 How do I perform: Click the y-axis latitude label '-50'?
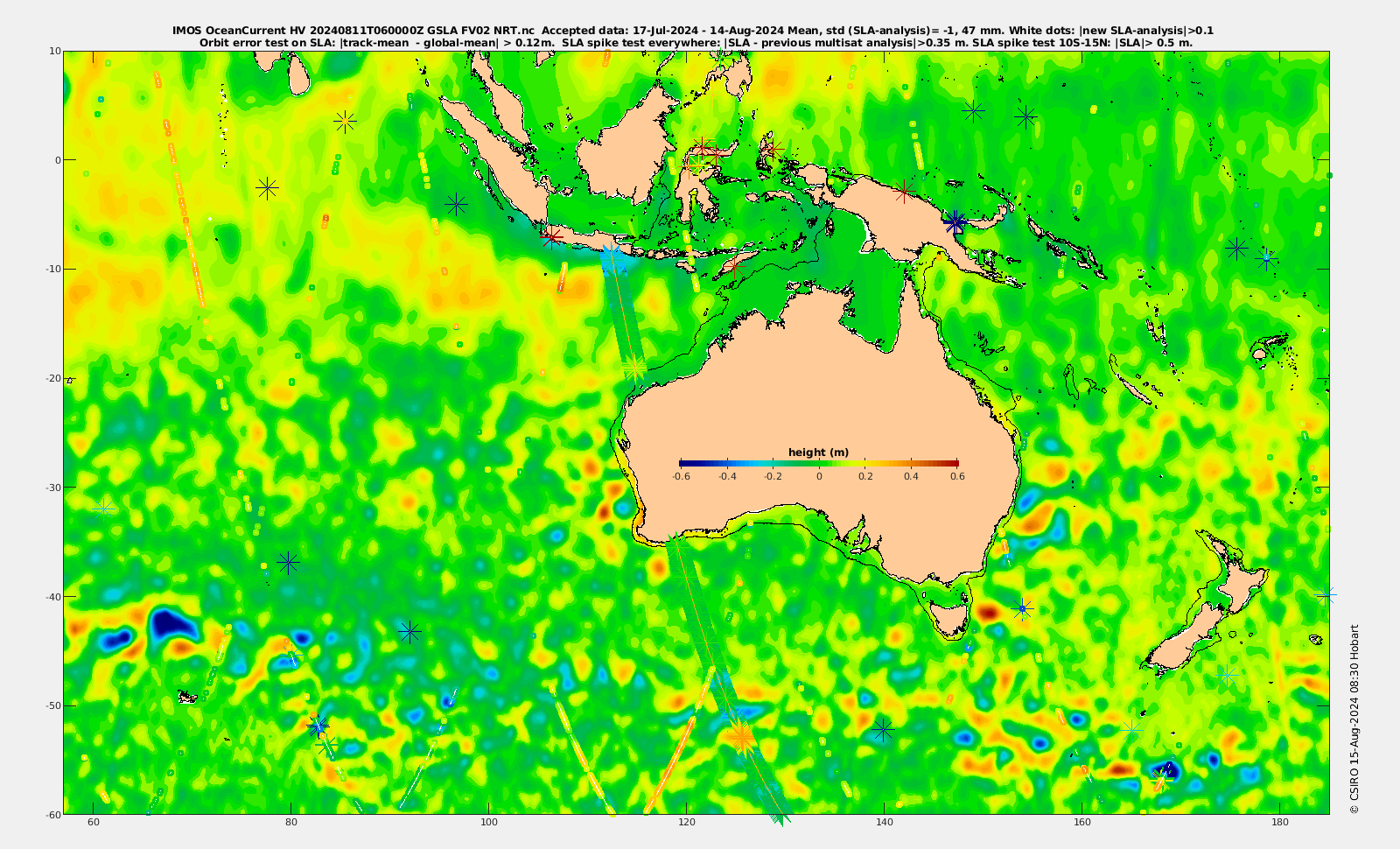pos(53,705)
